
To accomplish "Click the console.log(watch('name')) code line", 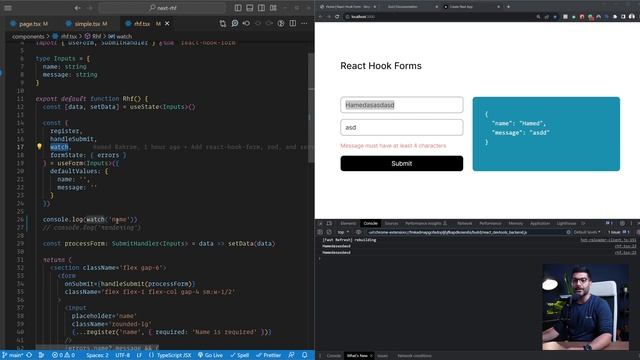I will click(90, 220).
